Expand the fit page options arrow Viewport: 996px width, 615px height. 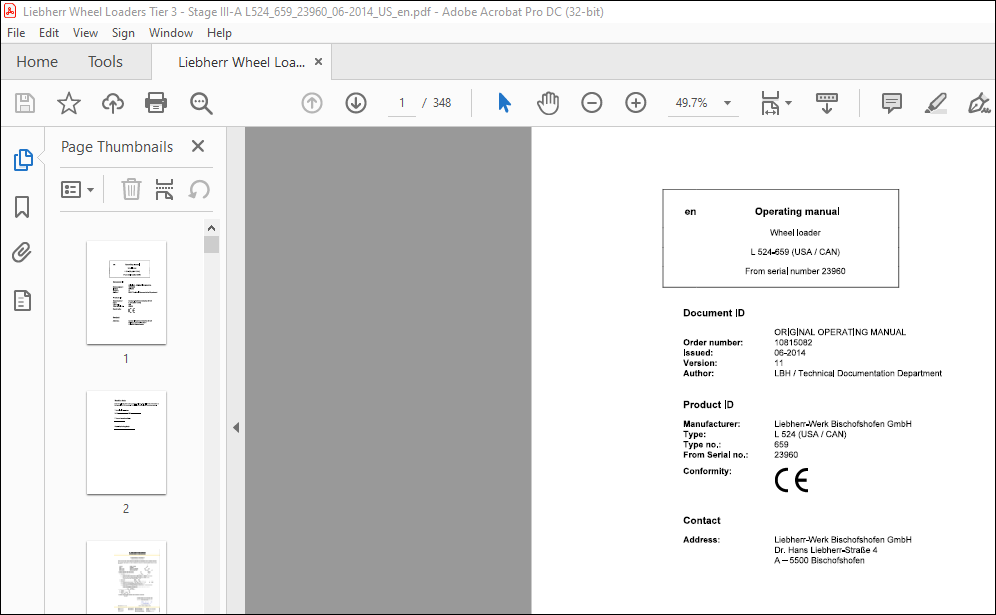[x=788, y=103]
